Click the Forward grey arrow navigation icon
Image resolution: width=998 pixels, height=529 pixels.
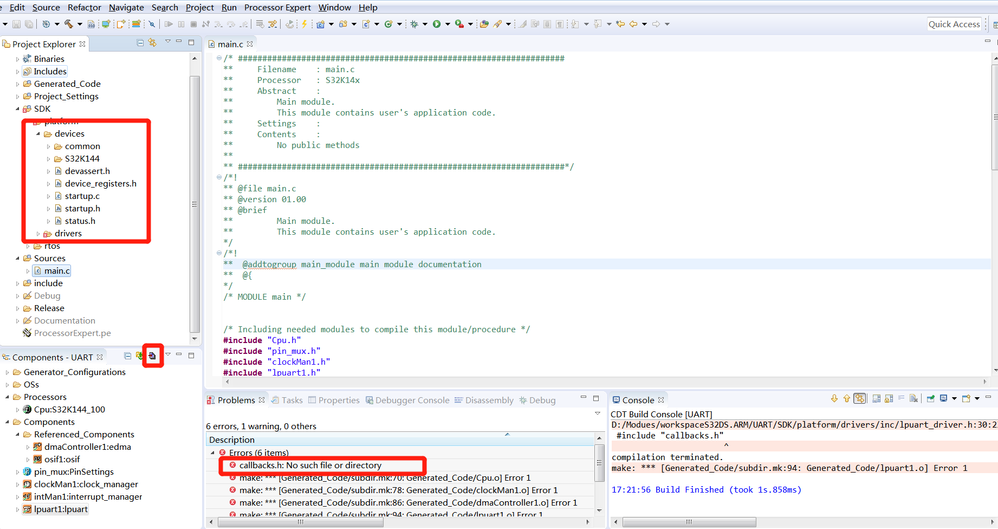[656, 24]
